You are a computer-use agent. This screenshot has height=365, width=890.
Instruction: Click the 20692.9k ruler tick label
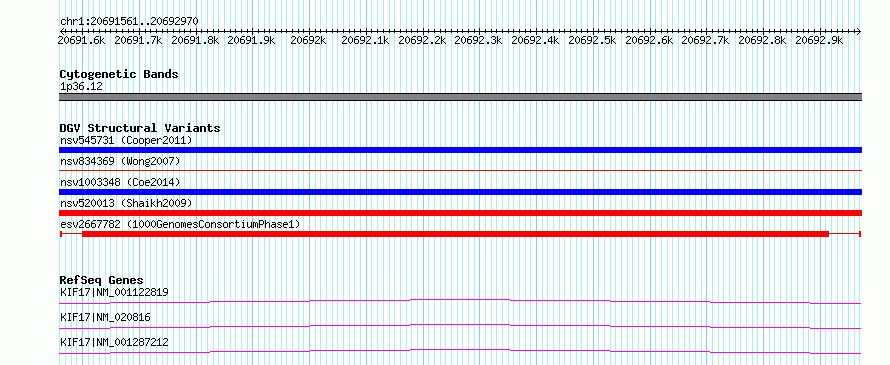tap(819, 40)
